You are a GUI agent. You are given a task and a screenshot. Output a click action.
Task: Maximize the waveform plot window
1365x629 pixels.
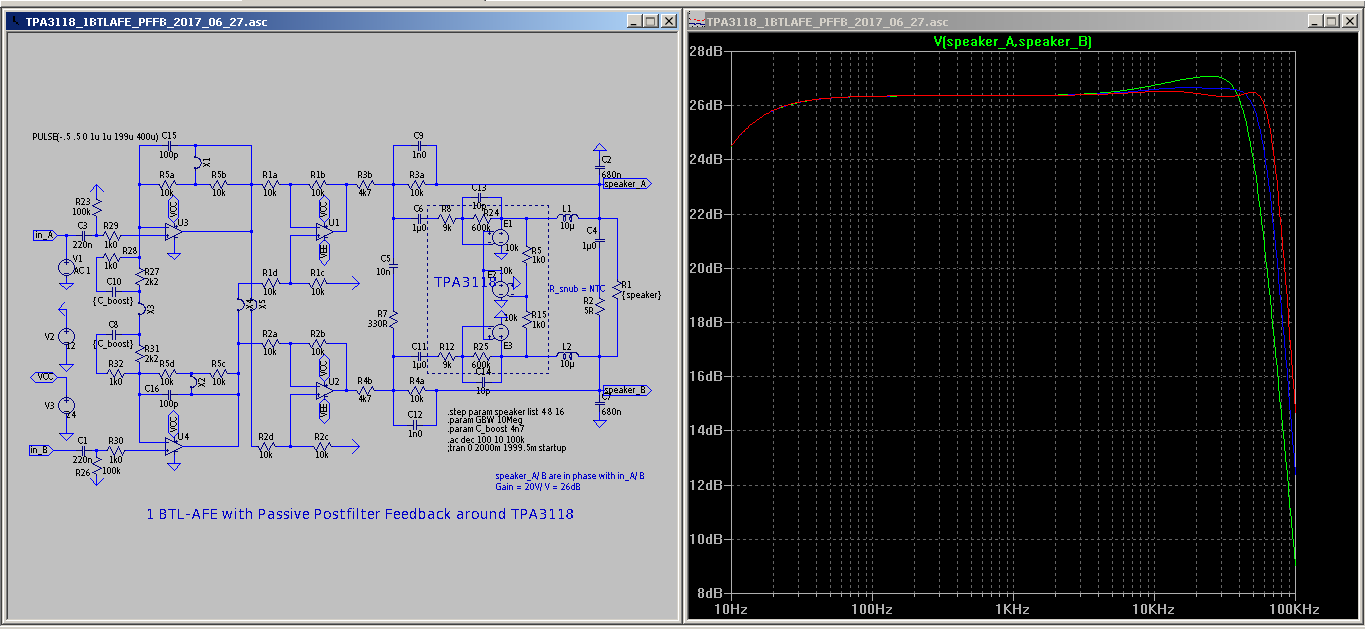[1334, 21]
